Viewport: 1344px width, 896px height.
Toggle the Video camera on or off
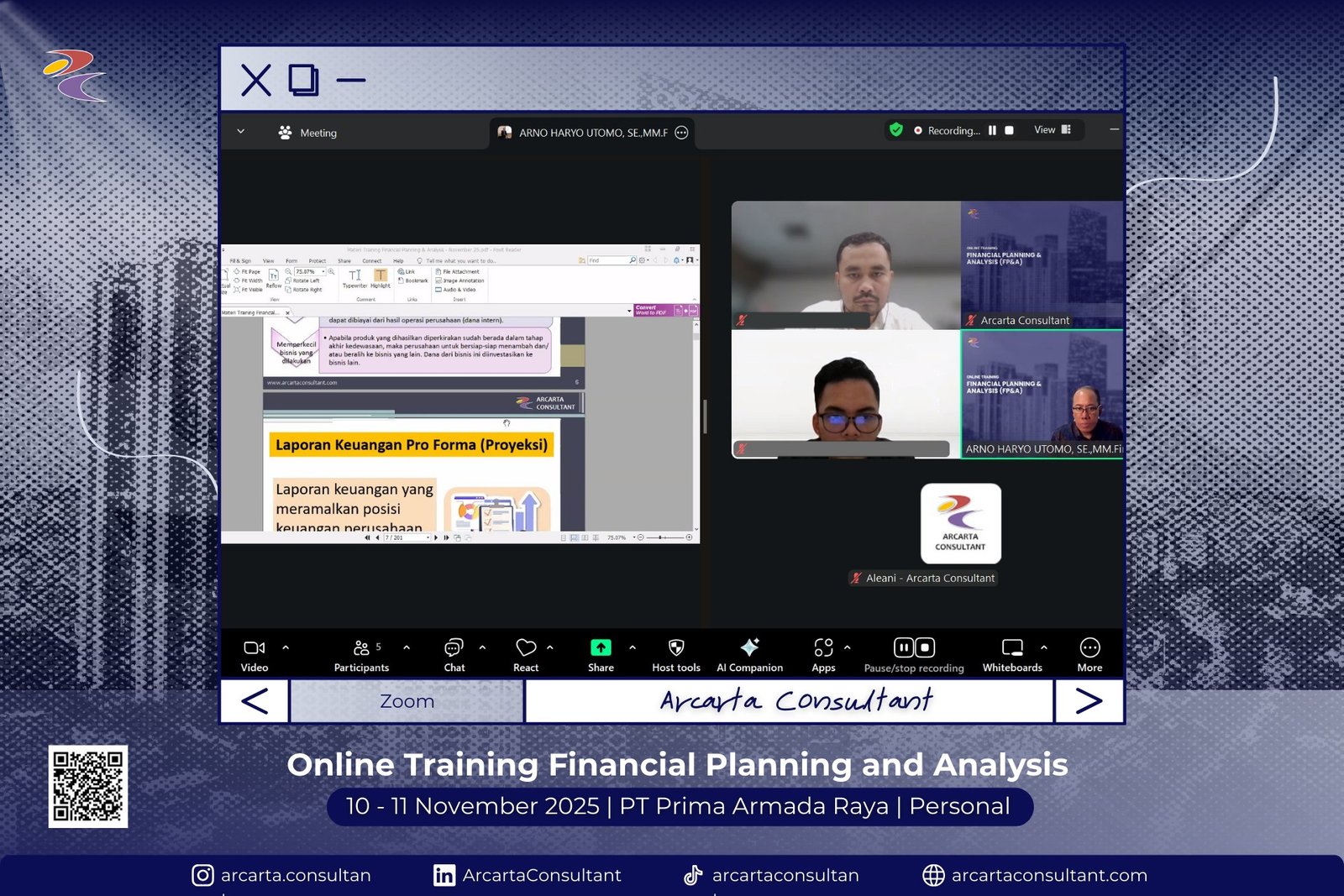pos(254,648)
